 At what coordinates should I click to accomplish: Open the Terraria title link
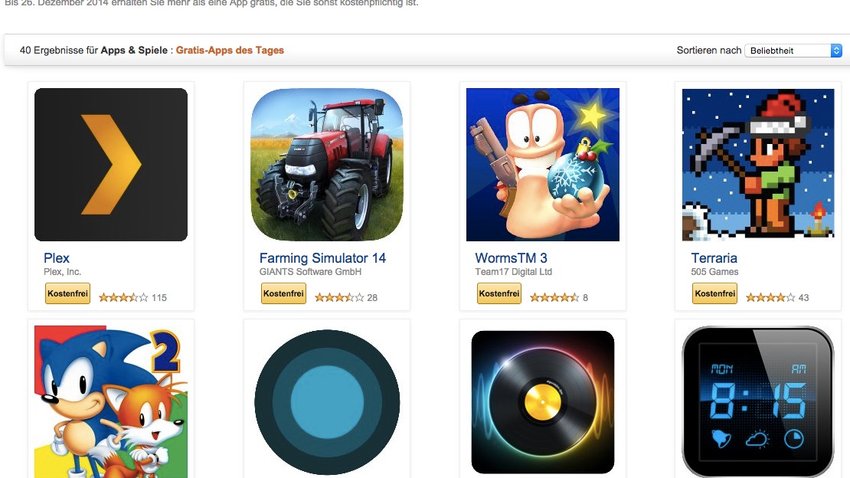point(714,258)
